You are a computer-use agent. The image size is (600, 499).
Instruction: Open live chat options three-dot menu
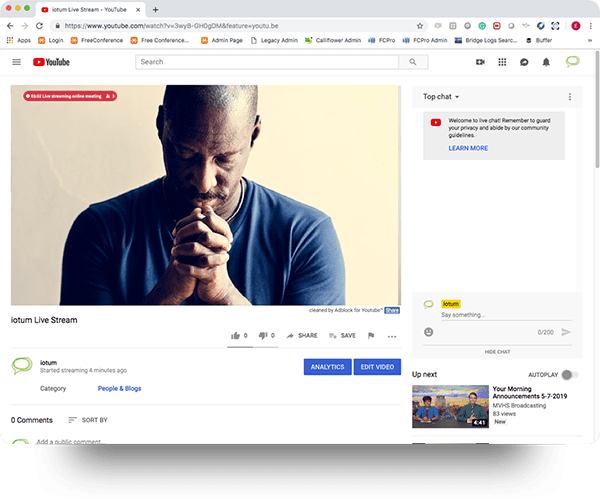pos(570,97)
